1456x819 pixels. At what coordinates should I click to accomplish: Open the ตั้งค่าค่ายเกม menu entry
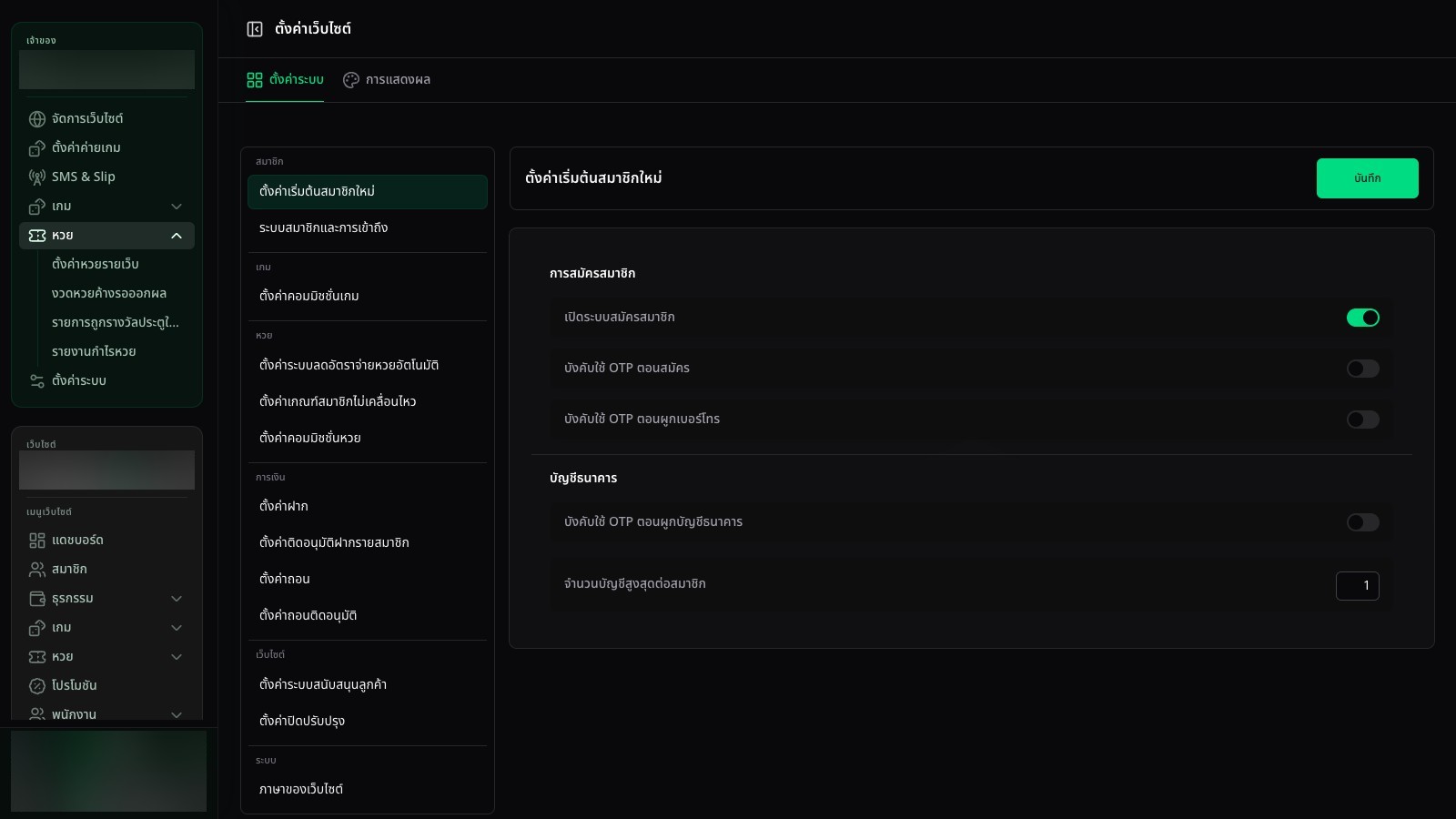106,148
